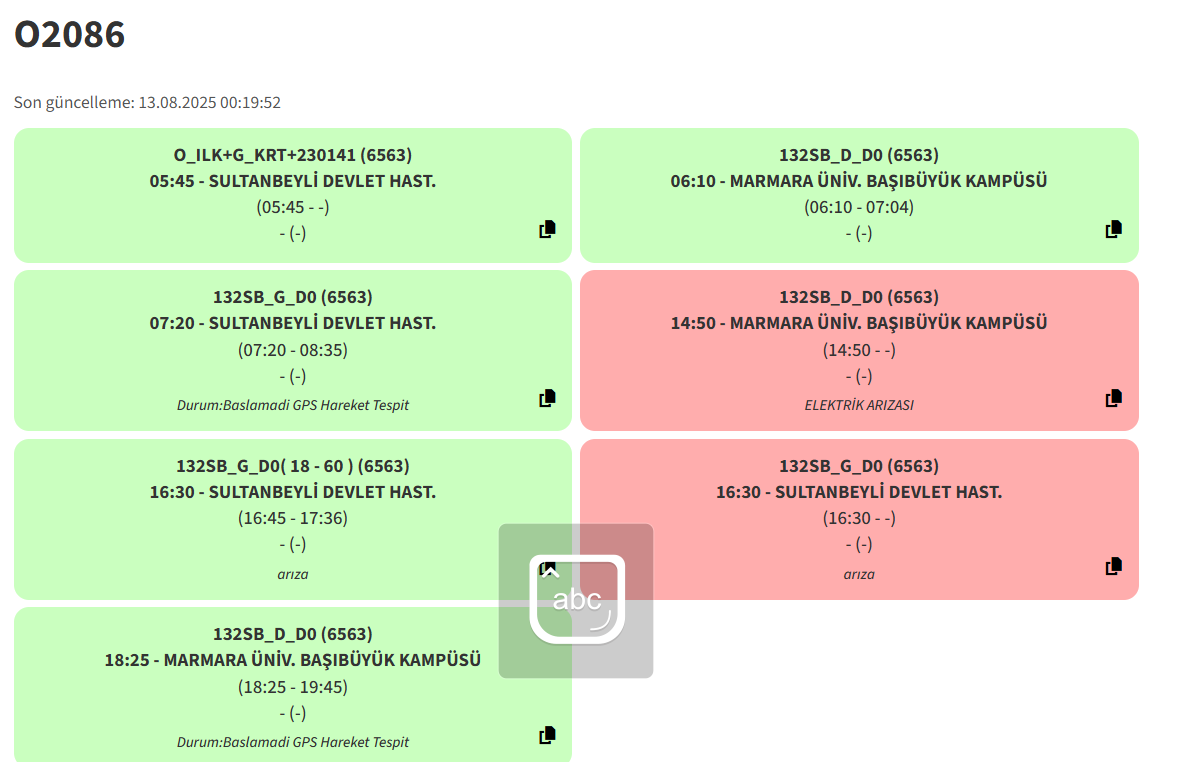Click the (16:45 - 17:36) time range
Screen dimensions: 1177x762
pos(293,518)
